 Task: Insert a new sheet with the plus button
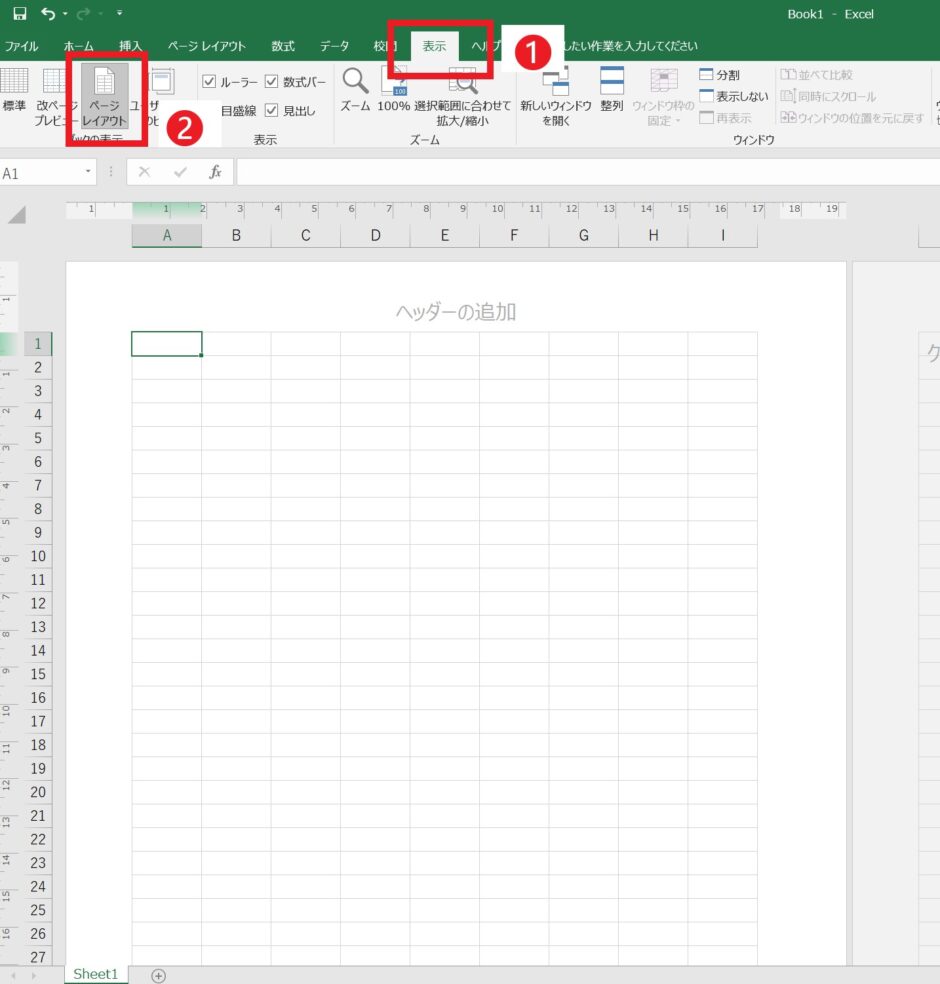[158, 973]
